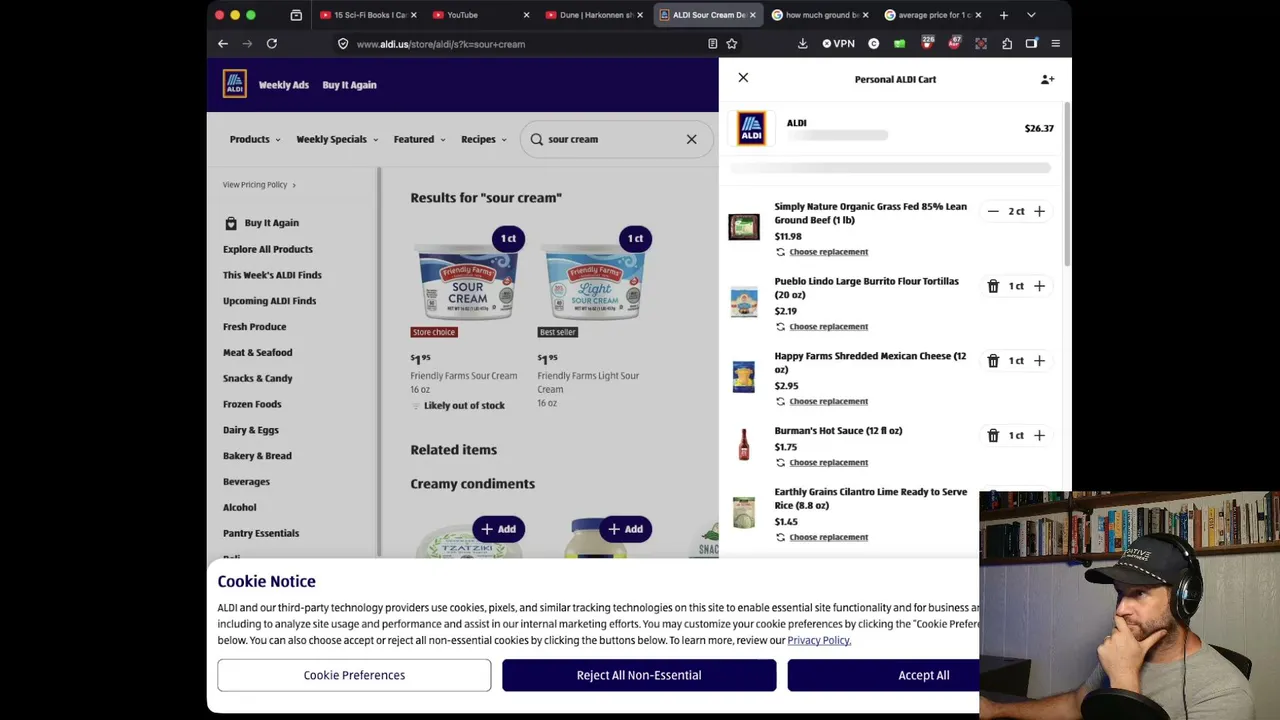Viewport: 1280px width, 720px height.
Task: Expand the Weekly Specials dropdown
Action: click(x=337, y=140)
